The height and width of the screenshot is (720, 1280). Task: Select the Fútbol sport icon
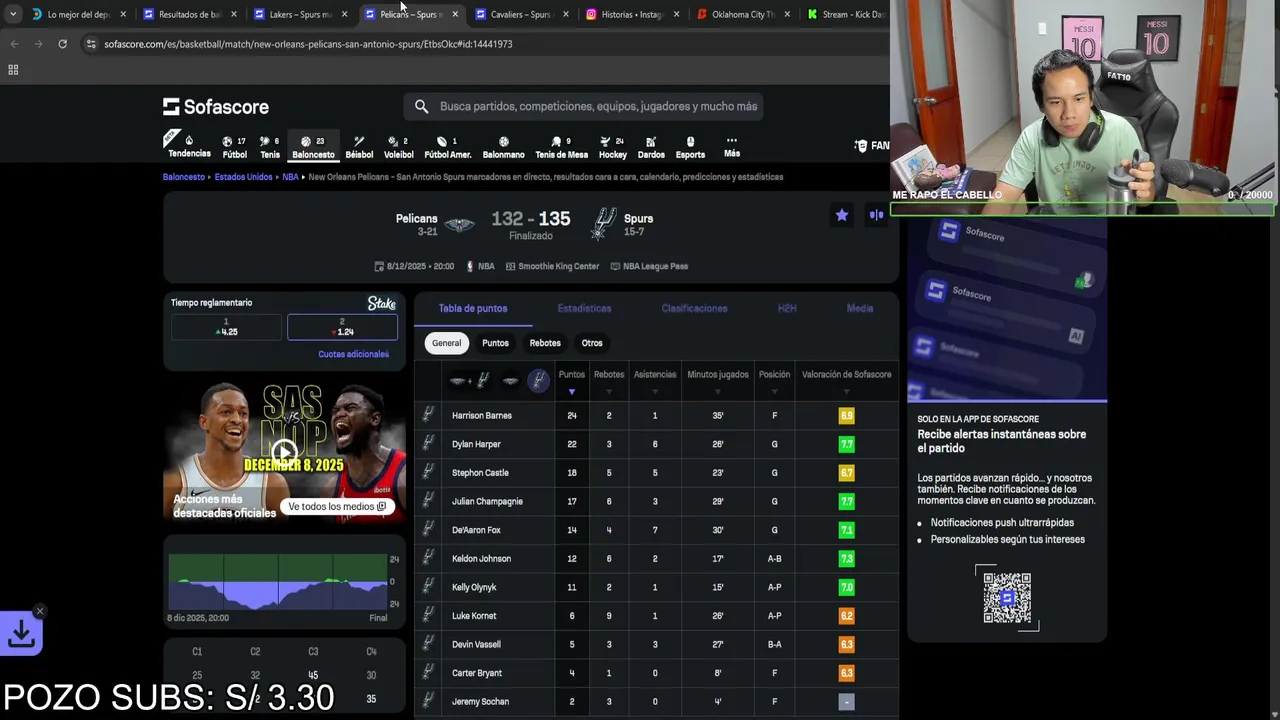pyautogui.click(x=234, y=147)
